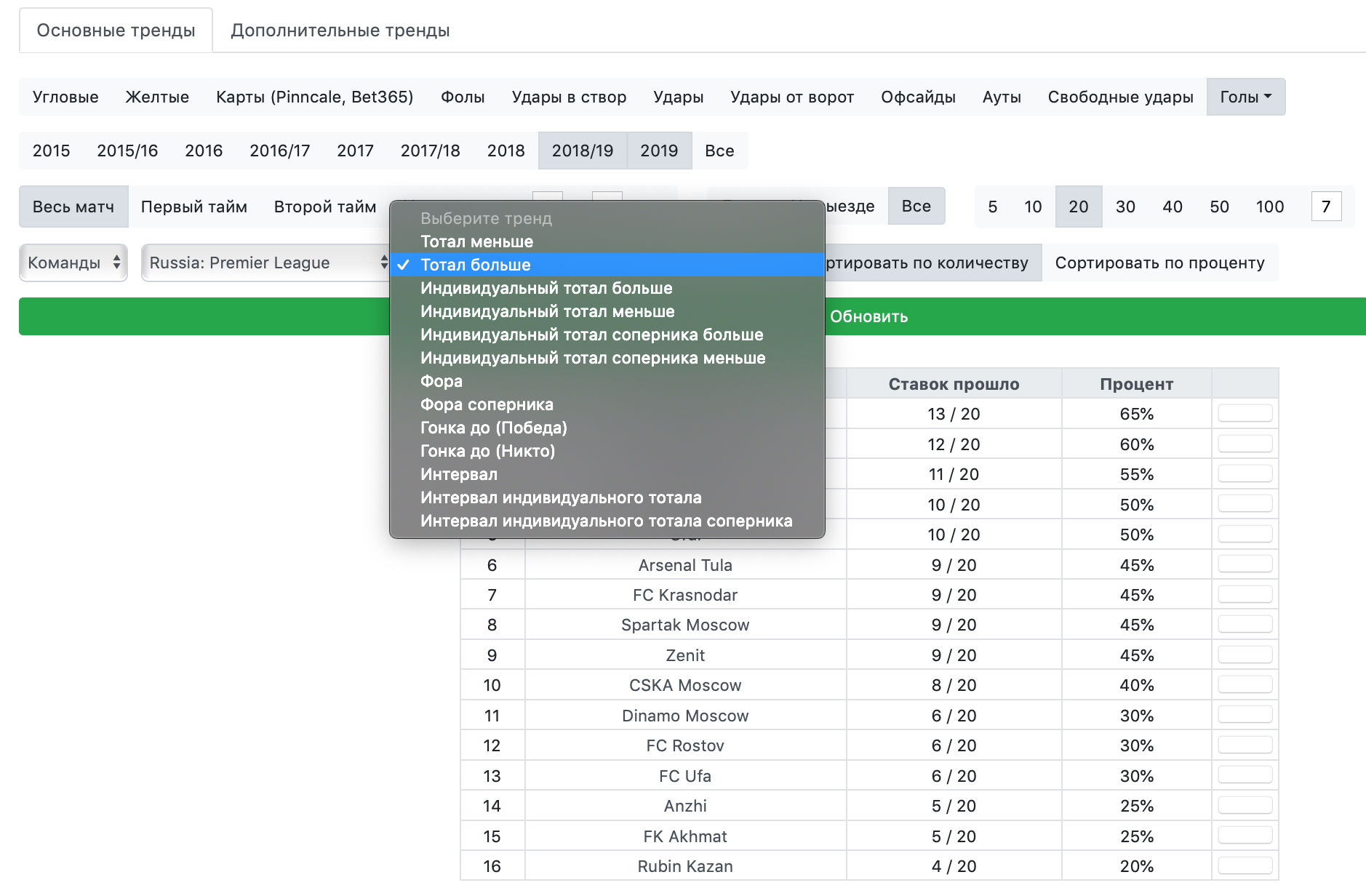1366x896 pixels.
Task: Choose Тотал меньше trend option
Action: point(607,241)
